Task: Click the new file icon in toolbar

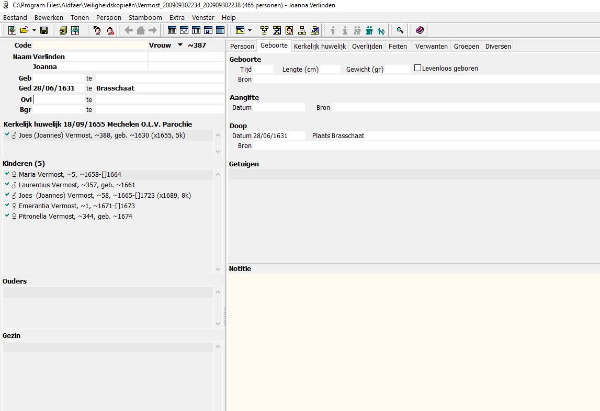Action: [10, 31]
